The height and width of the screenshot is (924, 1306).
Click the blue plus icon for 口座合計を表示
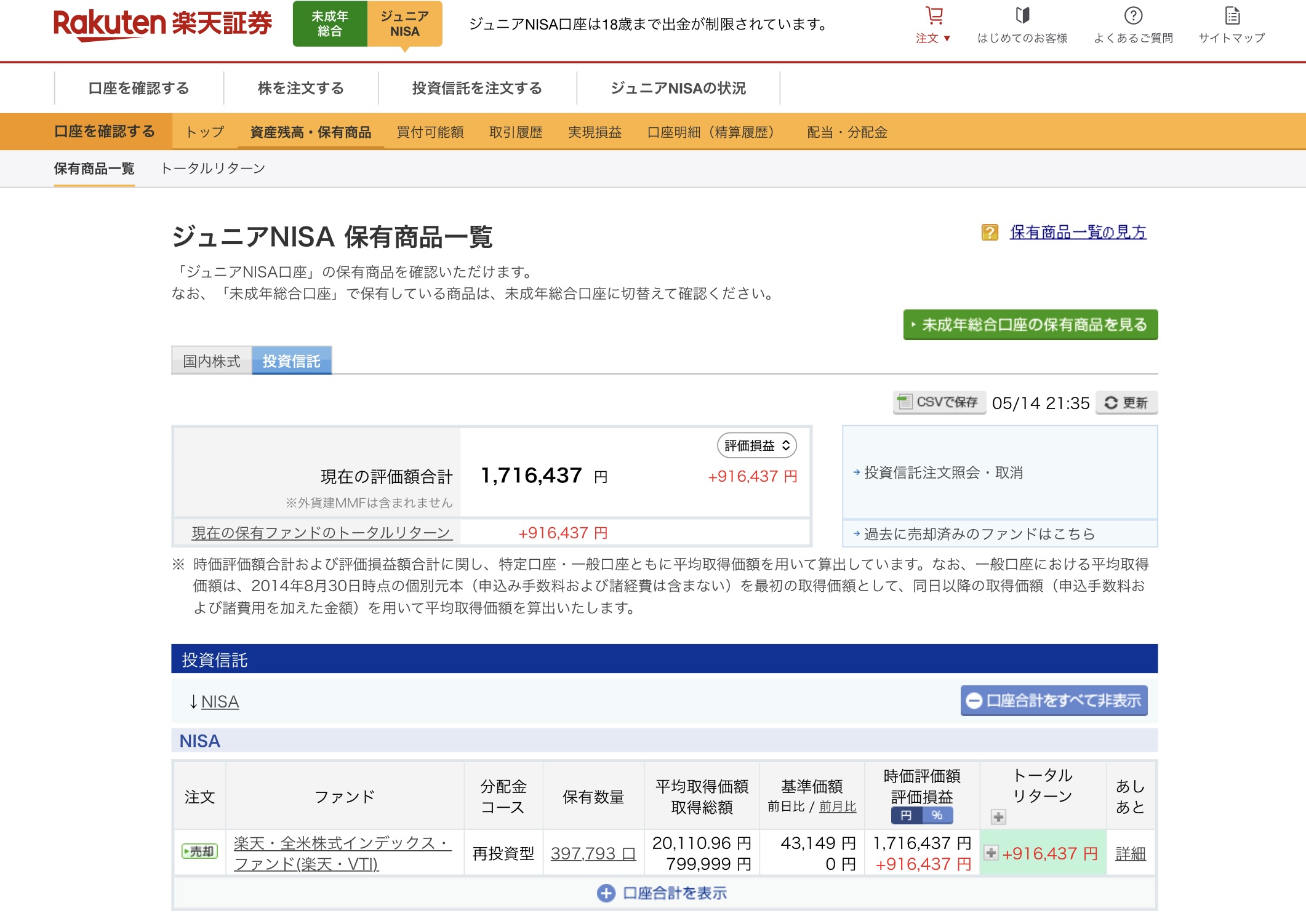pos(606,893)
